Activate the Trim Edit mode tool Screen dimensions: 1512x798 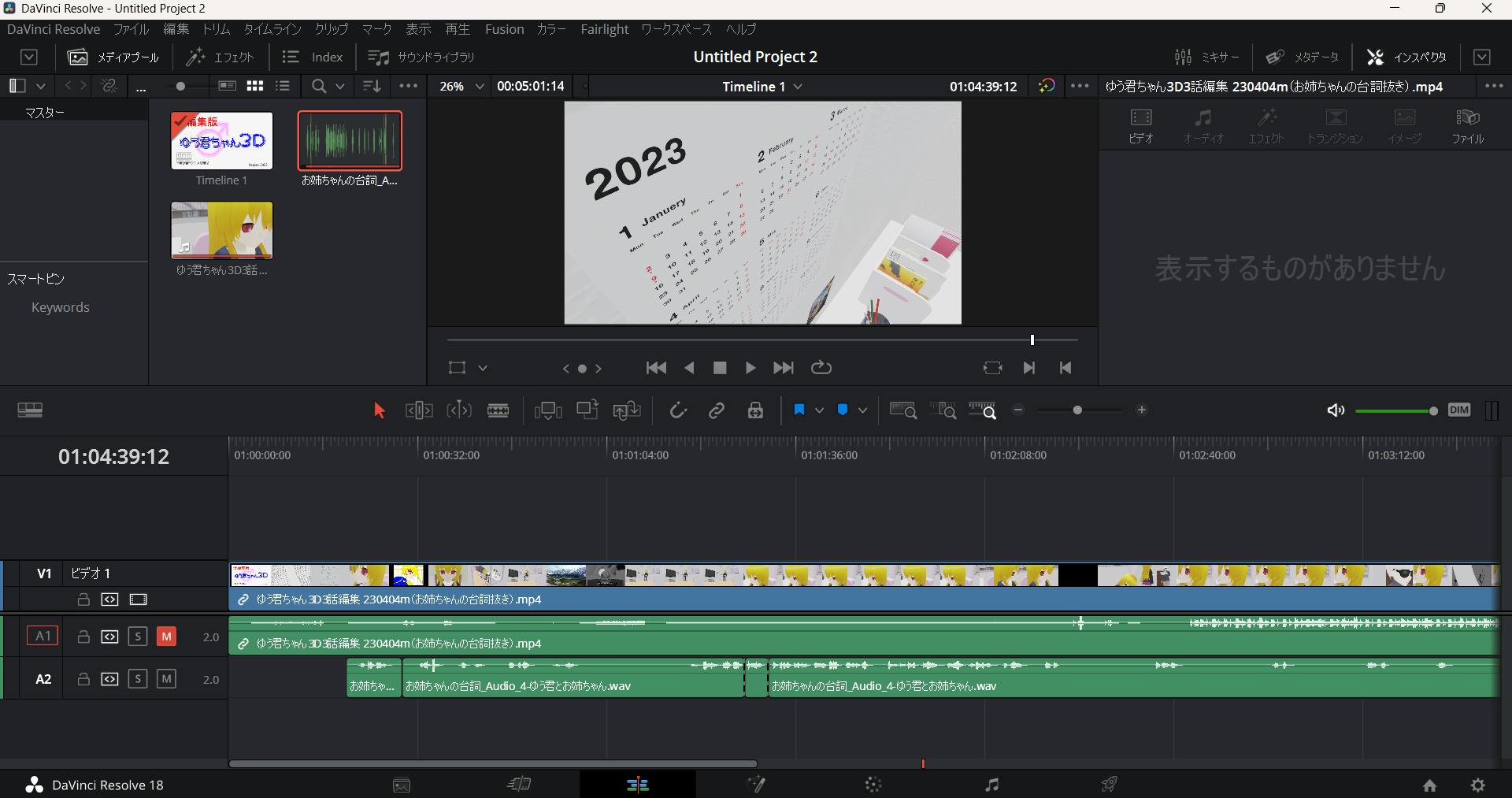(419, 410)
